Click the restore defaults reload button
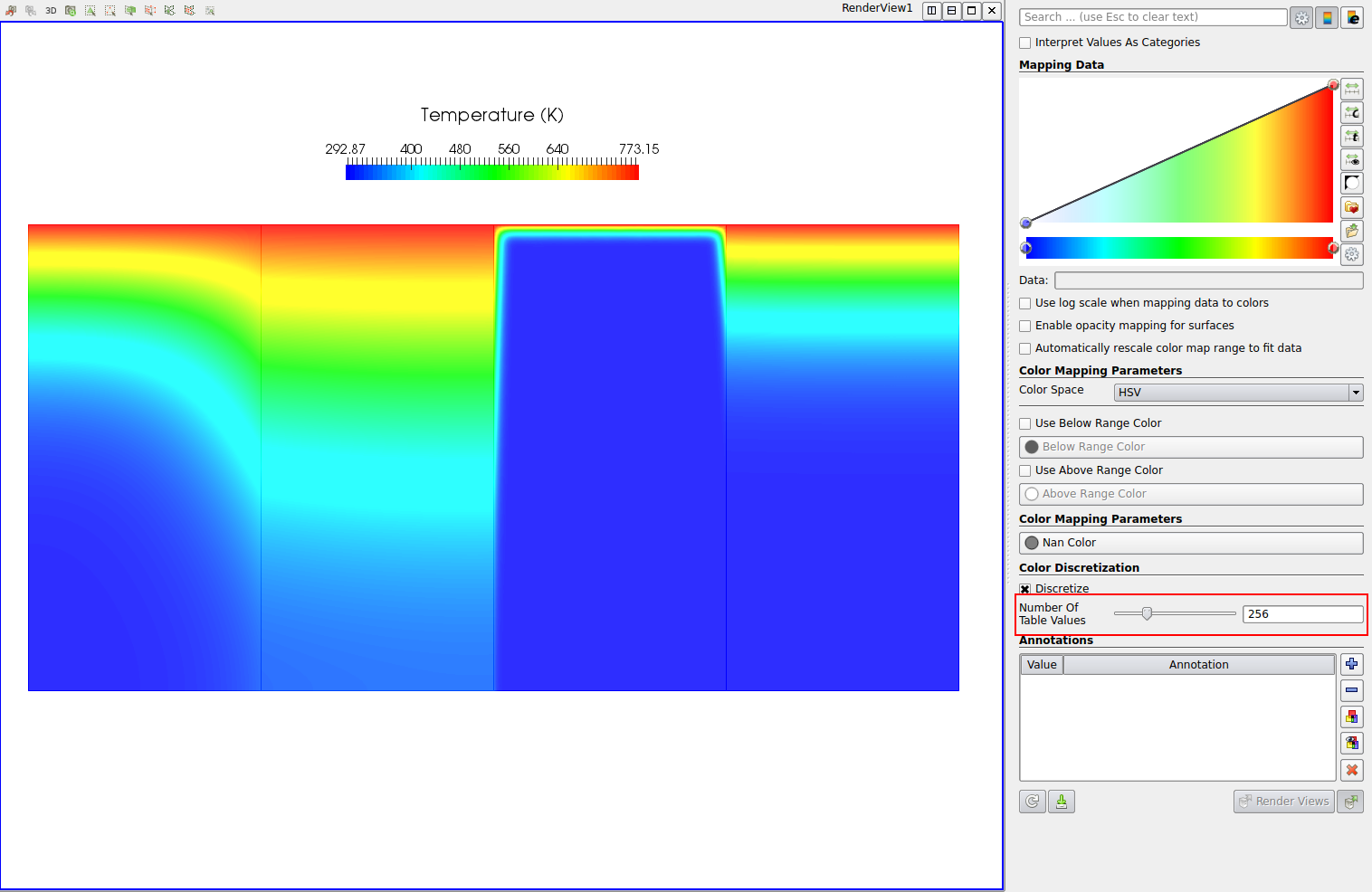Viewport: 1372px width, 892px height. pyautogui.click(x=1033, y=802)
